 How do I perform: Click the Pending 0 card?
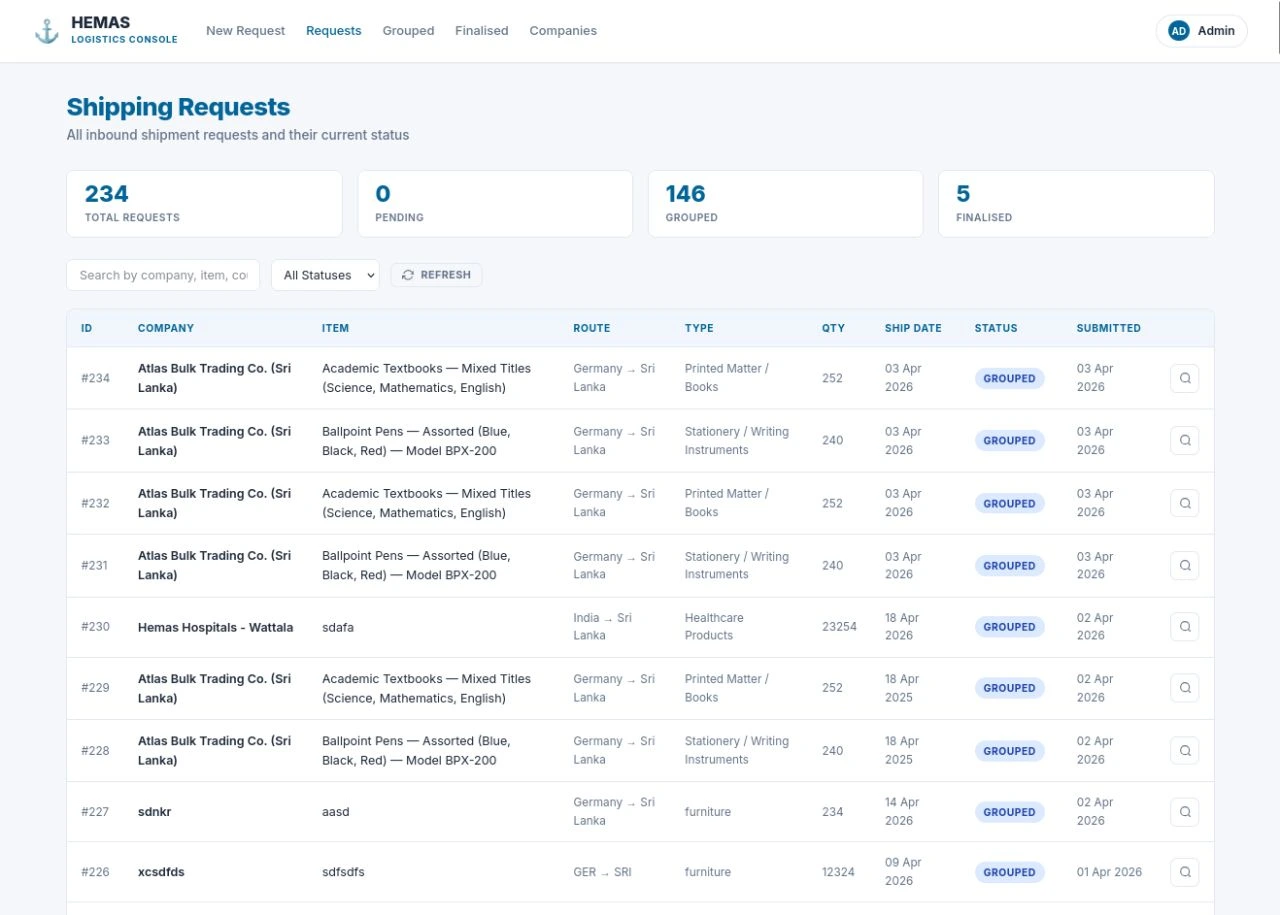[x=495, y=204]
